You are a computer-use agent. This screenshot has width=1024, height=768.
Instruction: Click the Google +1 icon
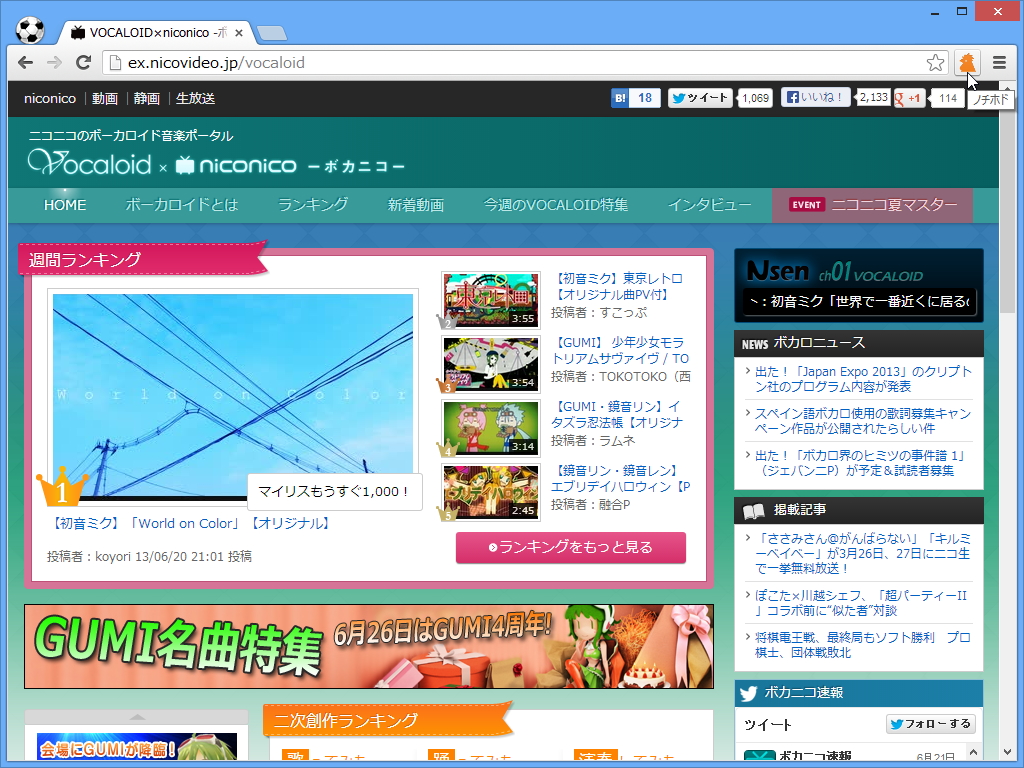899,98
